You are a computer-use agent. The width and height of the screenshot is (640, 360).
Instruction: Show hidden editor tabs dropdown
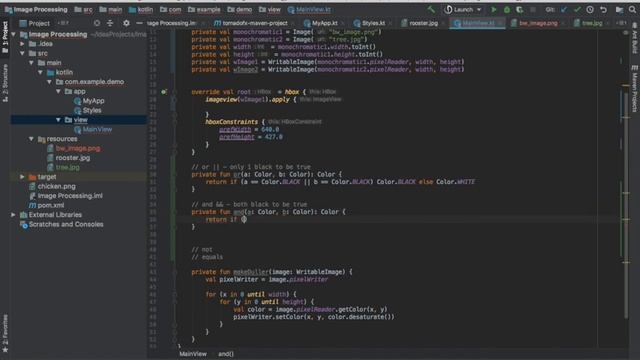(620, 23)
